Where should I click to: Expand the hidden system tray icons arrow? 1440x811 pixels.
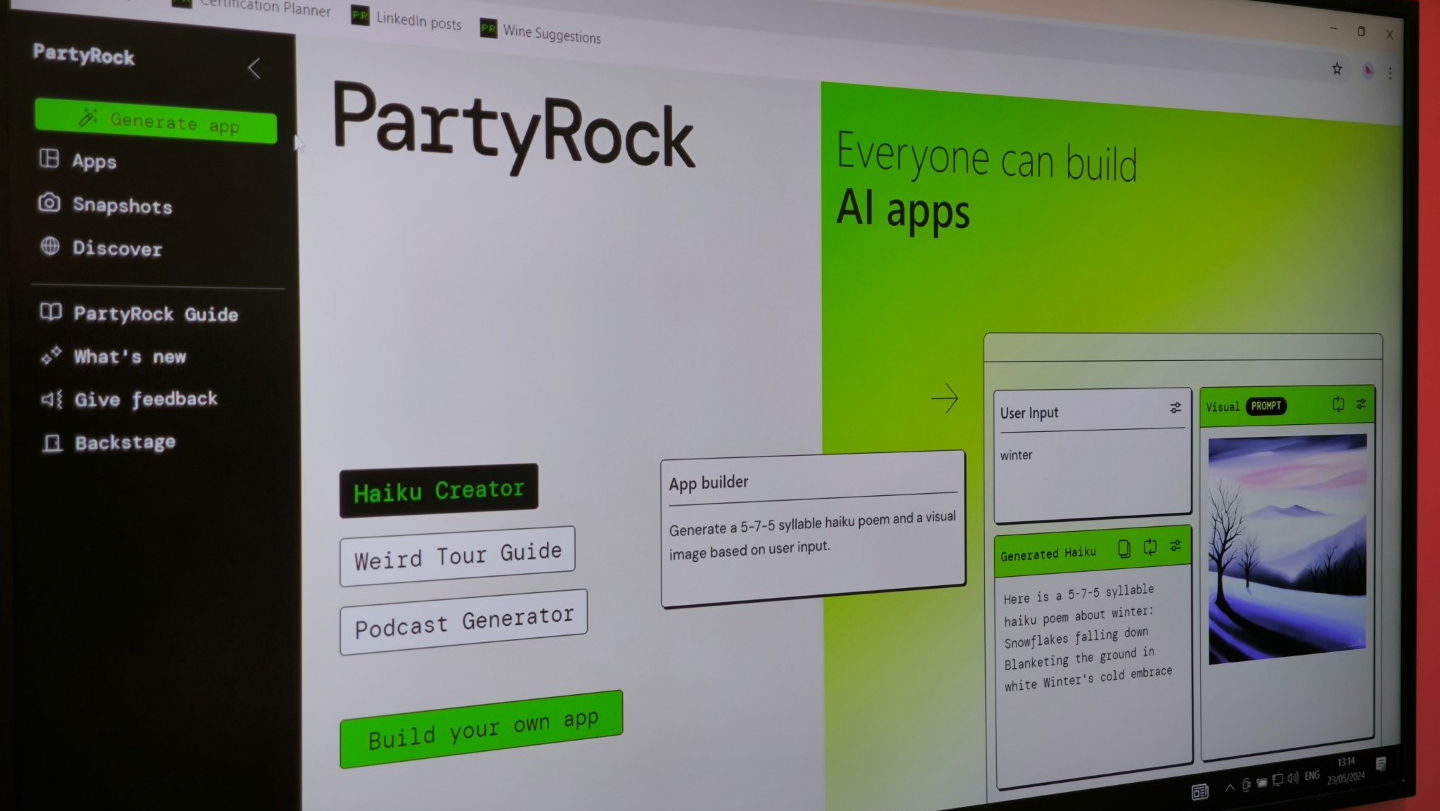[x=1229, y=786]
